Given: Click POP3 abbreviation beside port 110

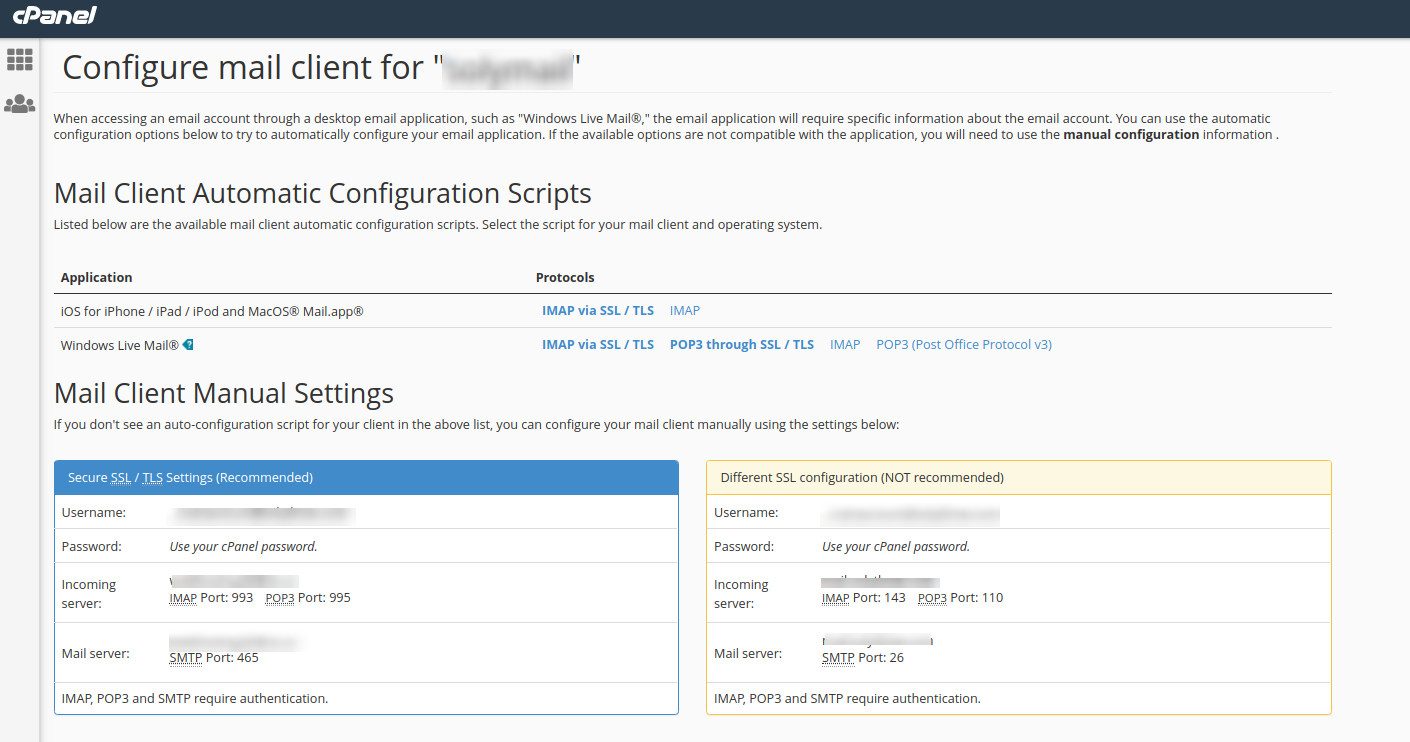Looking at the screenshot, I should [x=931, y=598].
